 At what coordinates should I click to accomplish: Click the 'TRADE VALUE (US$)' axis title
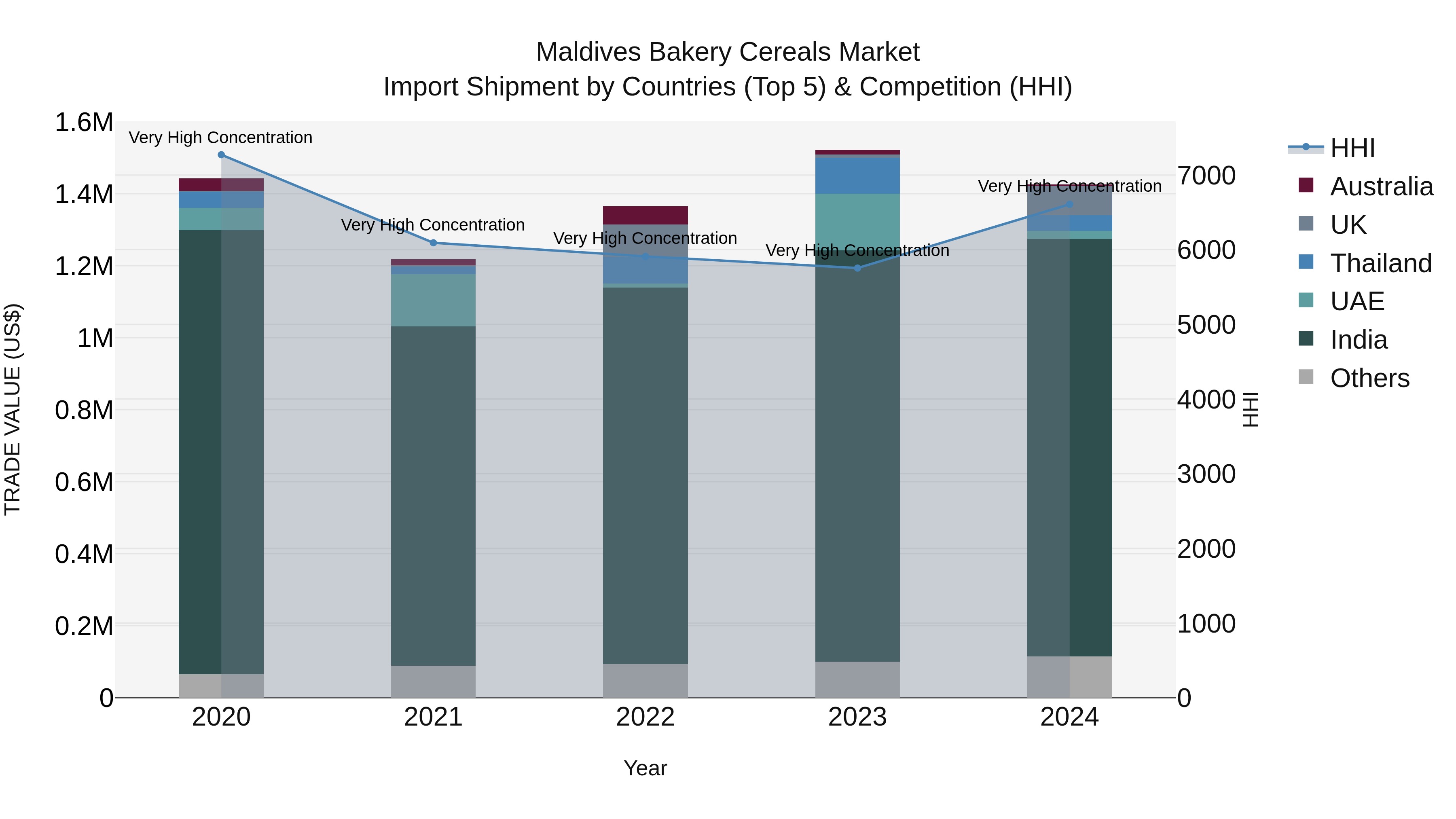13,409
